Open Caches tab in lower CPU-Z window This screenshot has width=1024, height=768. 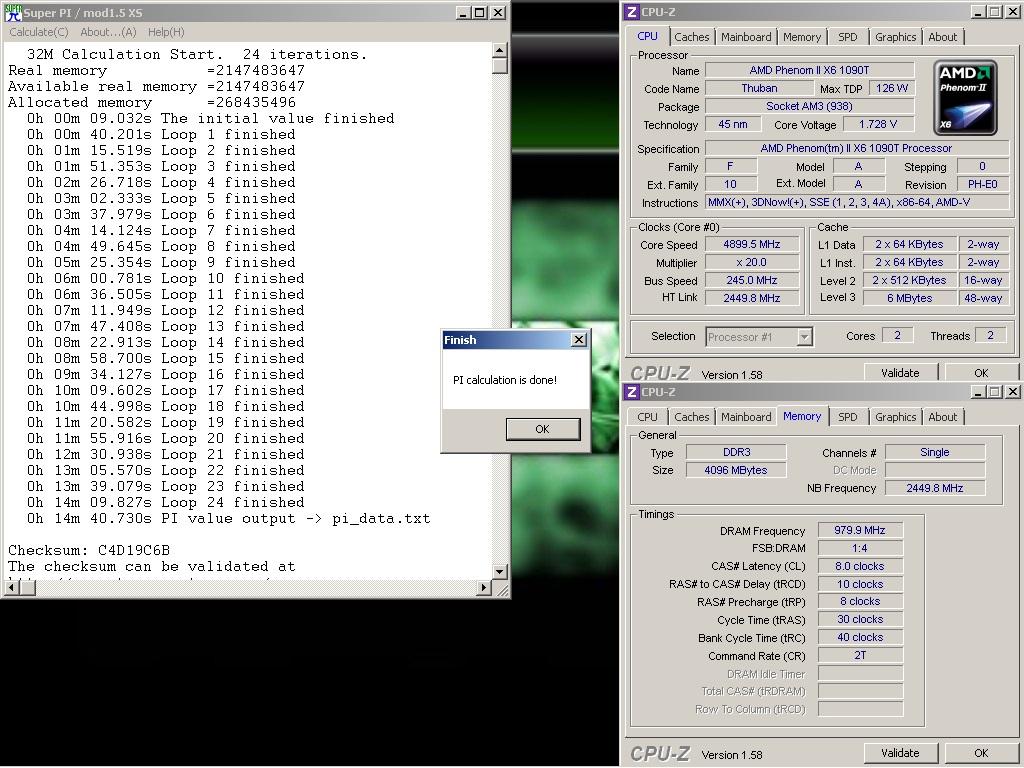(692, 417)
